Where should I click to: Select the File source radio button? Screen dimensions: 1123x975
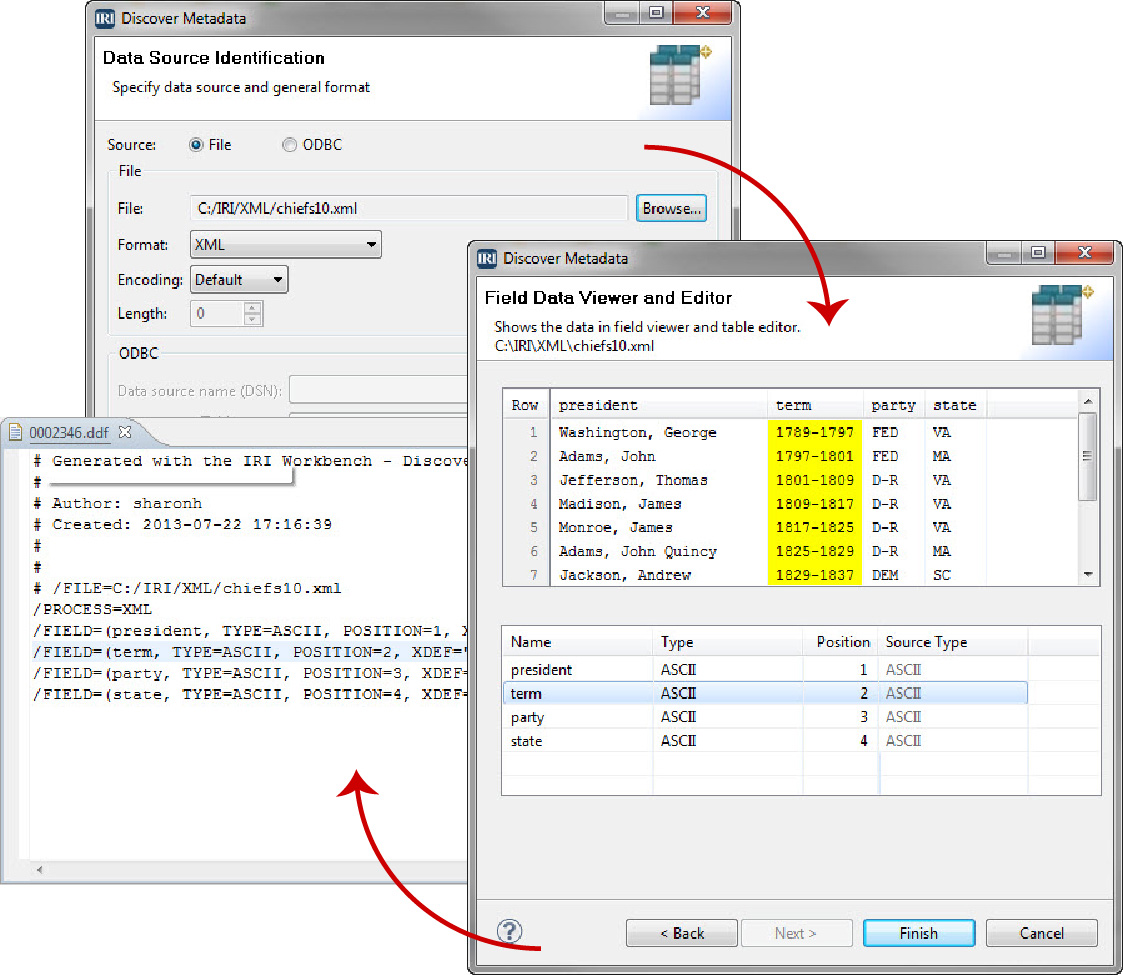click(x=196, y=145)
